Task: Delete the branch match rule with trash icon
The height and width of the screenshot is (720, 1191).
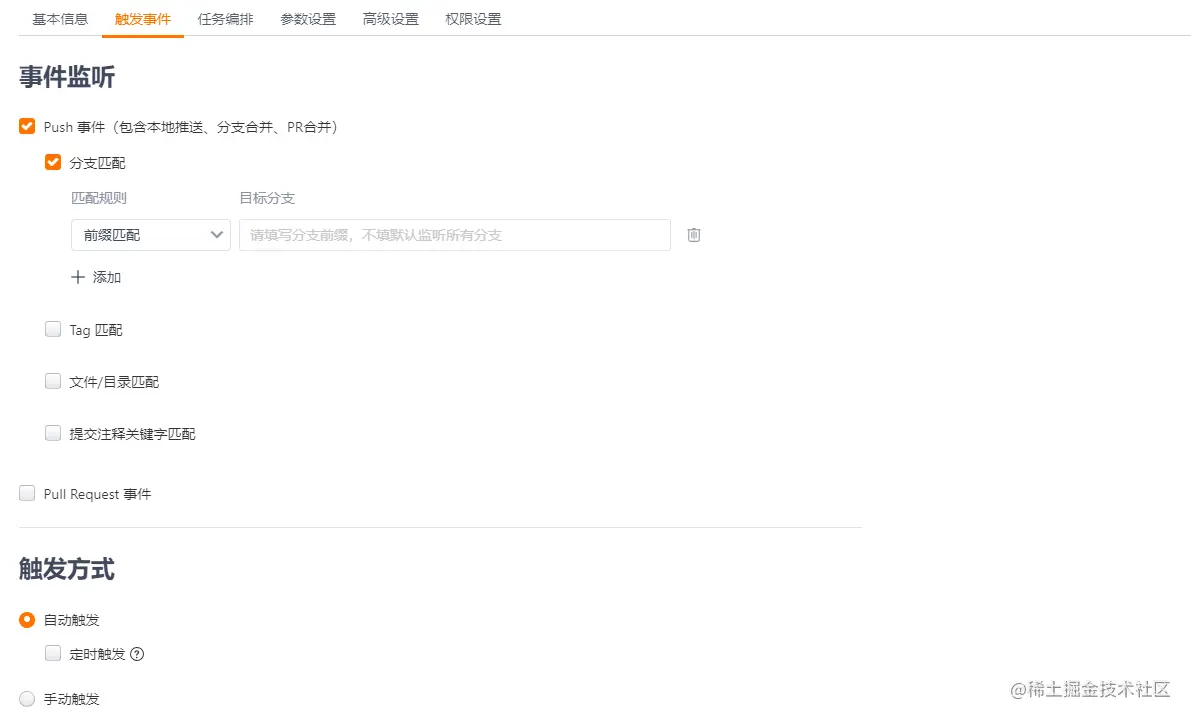Action: 693,235
